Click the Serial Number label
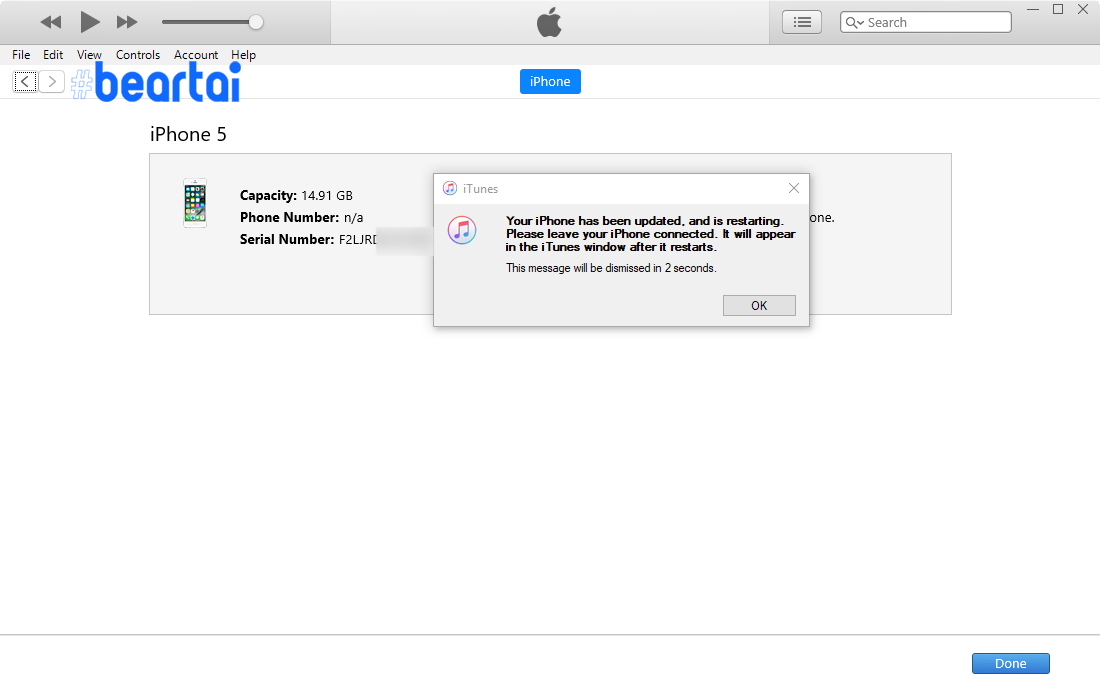The height and width of the screenshot is (691, 1100). pos(287,239)
